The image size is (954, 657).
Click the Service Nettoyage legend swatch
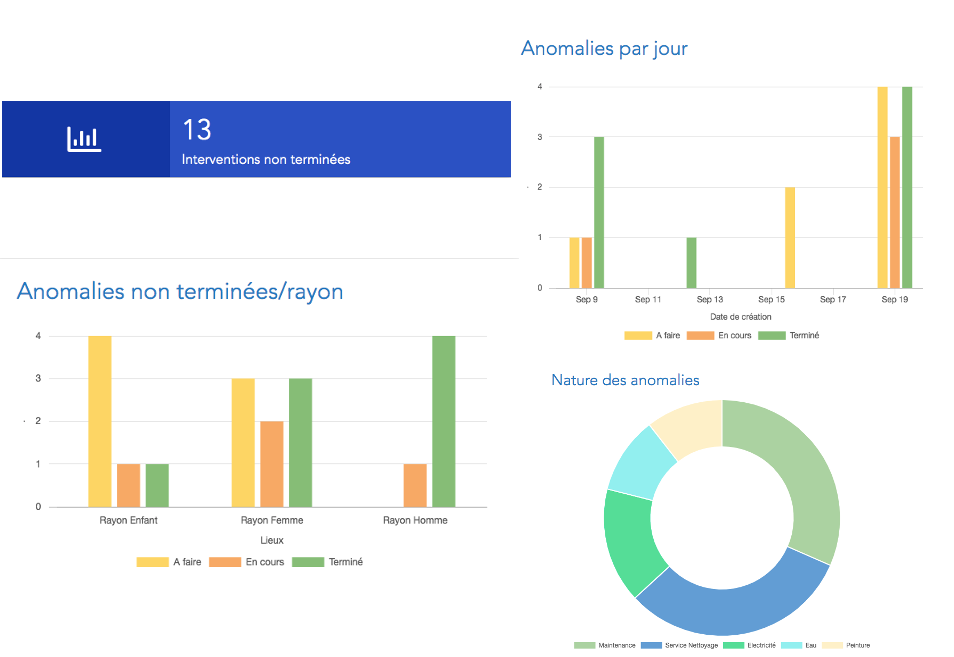click(651, 645)
